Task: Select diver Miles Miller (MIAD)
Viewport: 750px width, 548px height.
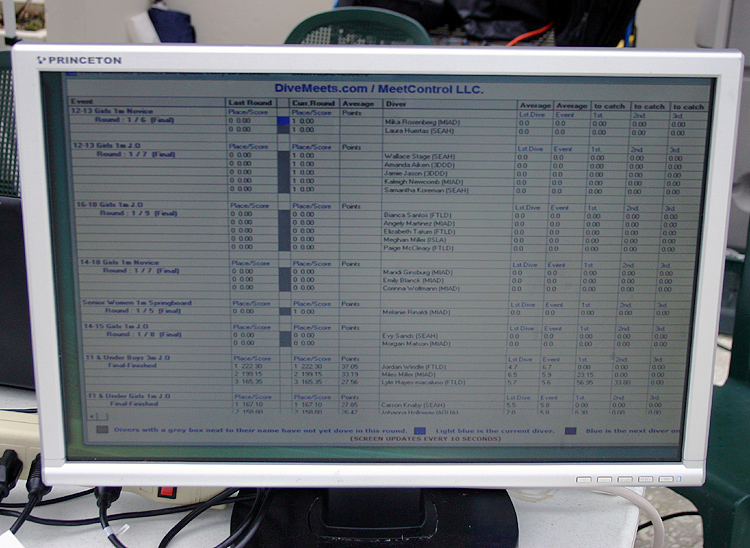Action: 408,374
